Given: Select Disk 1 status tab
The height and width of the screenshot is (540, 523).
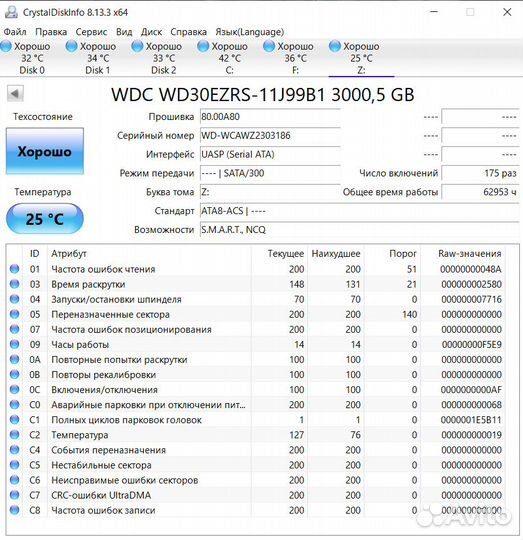Looking at the screenshot, I should [x=97, y=58].
